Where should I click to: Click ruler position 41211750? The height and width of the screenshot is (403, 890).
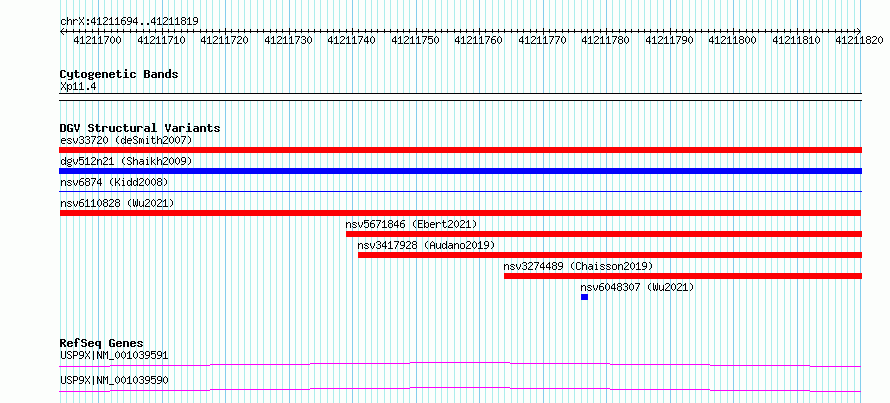[415, 40]
